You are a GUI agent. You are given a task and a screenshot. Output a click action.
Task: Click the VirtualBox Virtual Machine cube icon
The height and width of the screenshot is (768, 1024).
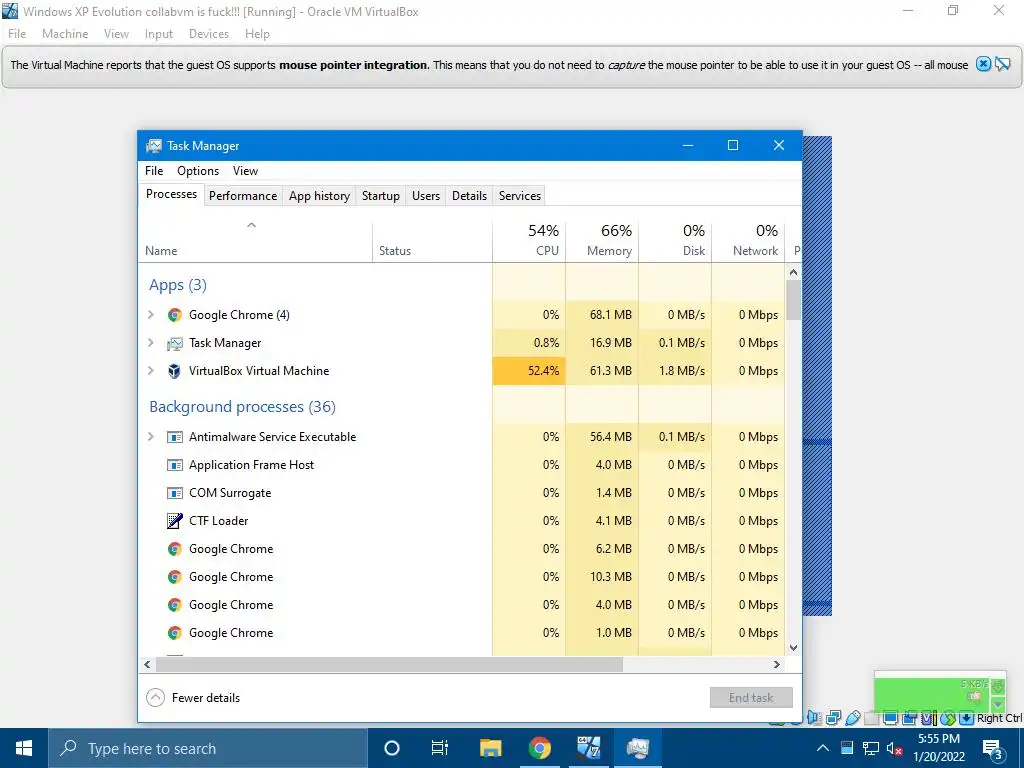[x=174, y=371]
